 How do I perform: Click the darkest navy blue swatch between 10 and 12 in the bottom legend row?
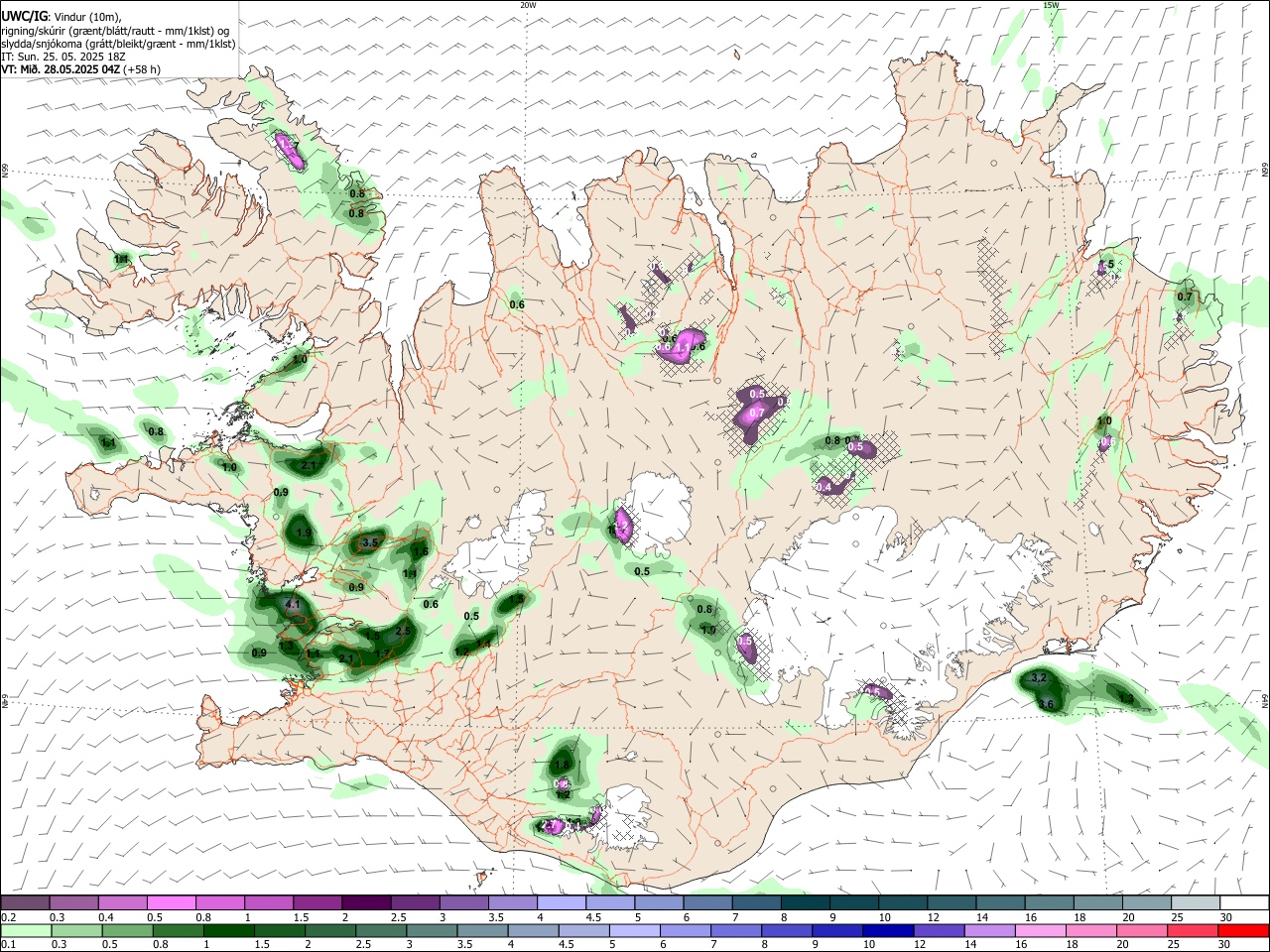pyautogui.click(x=886, y=931)
